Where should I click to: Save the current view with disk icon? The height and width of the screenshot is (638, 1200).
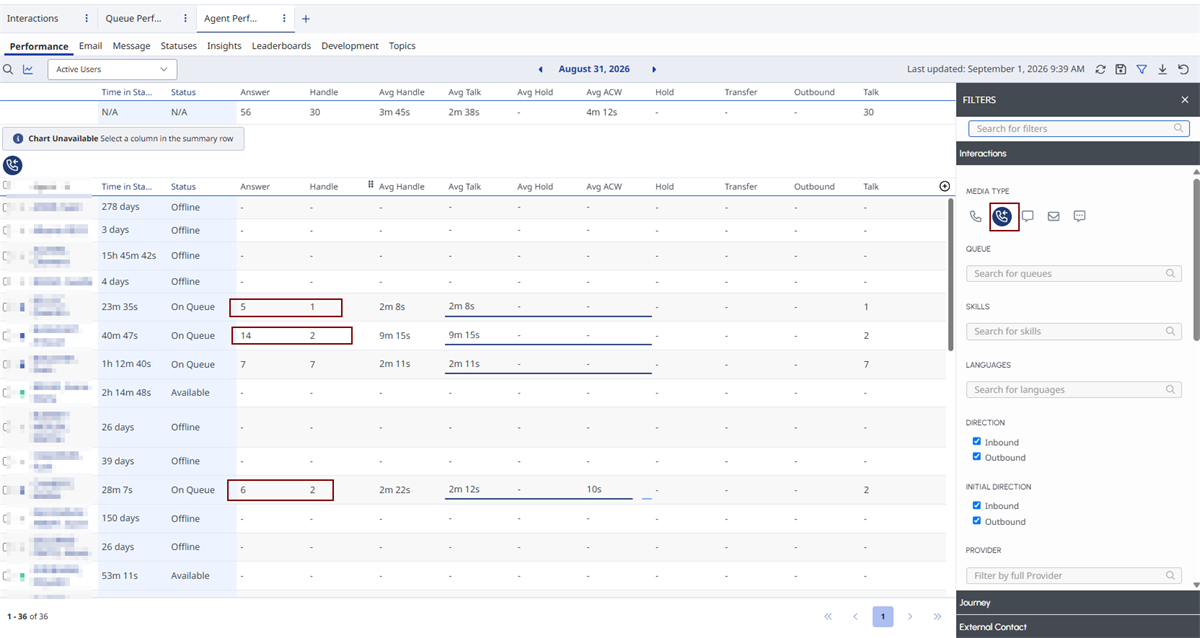coord(1121,70)
